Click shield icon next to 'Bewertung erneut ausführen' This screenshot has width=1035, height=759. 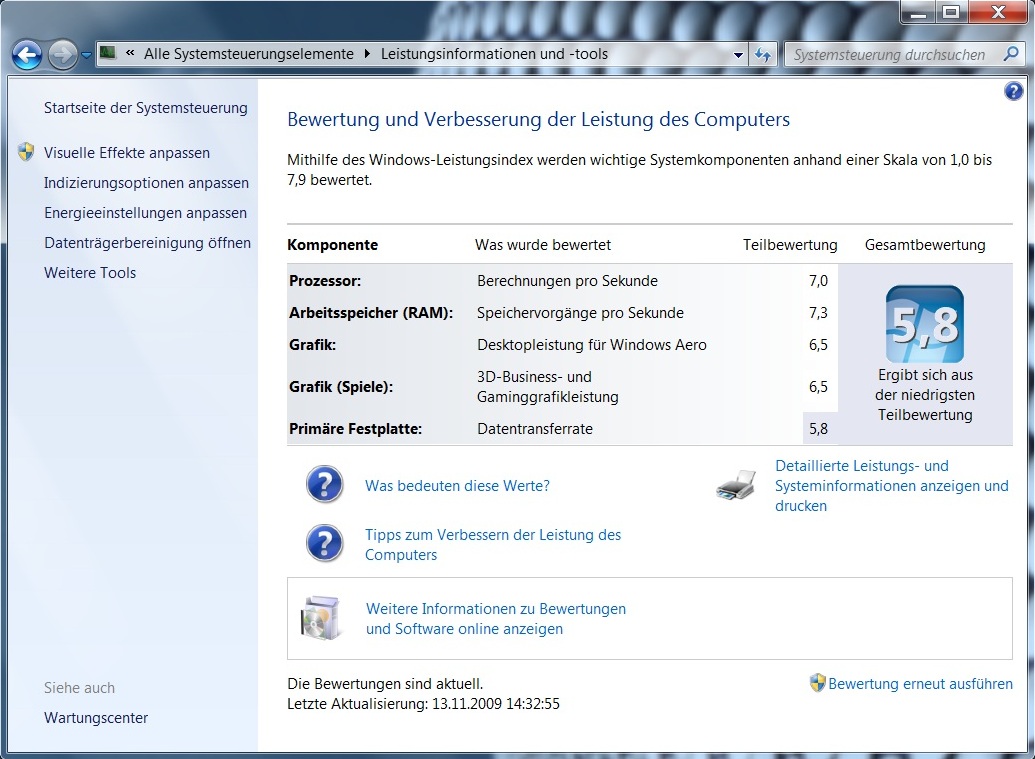[x=817, y=682]
